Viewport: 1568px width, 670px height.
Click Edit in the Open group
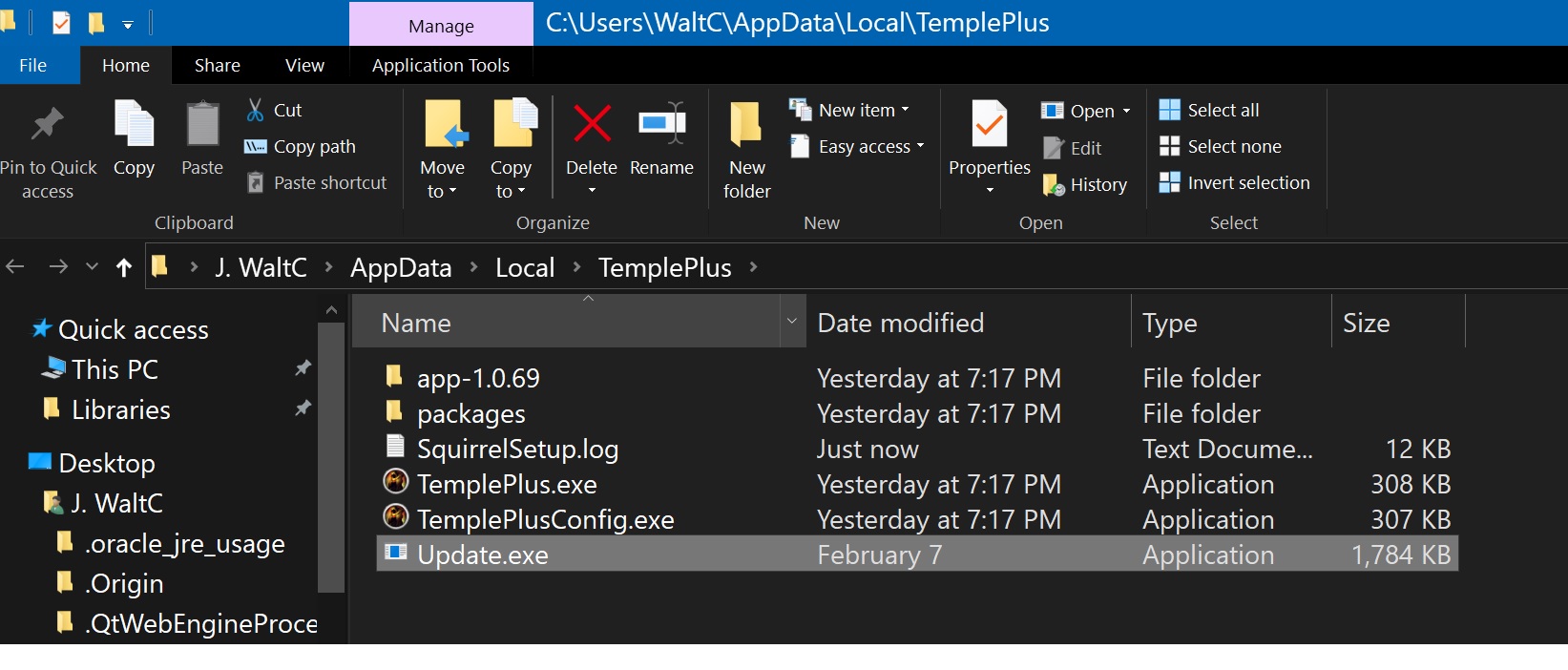pos(1072,148)
